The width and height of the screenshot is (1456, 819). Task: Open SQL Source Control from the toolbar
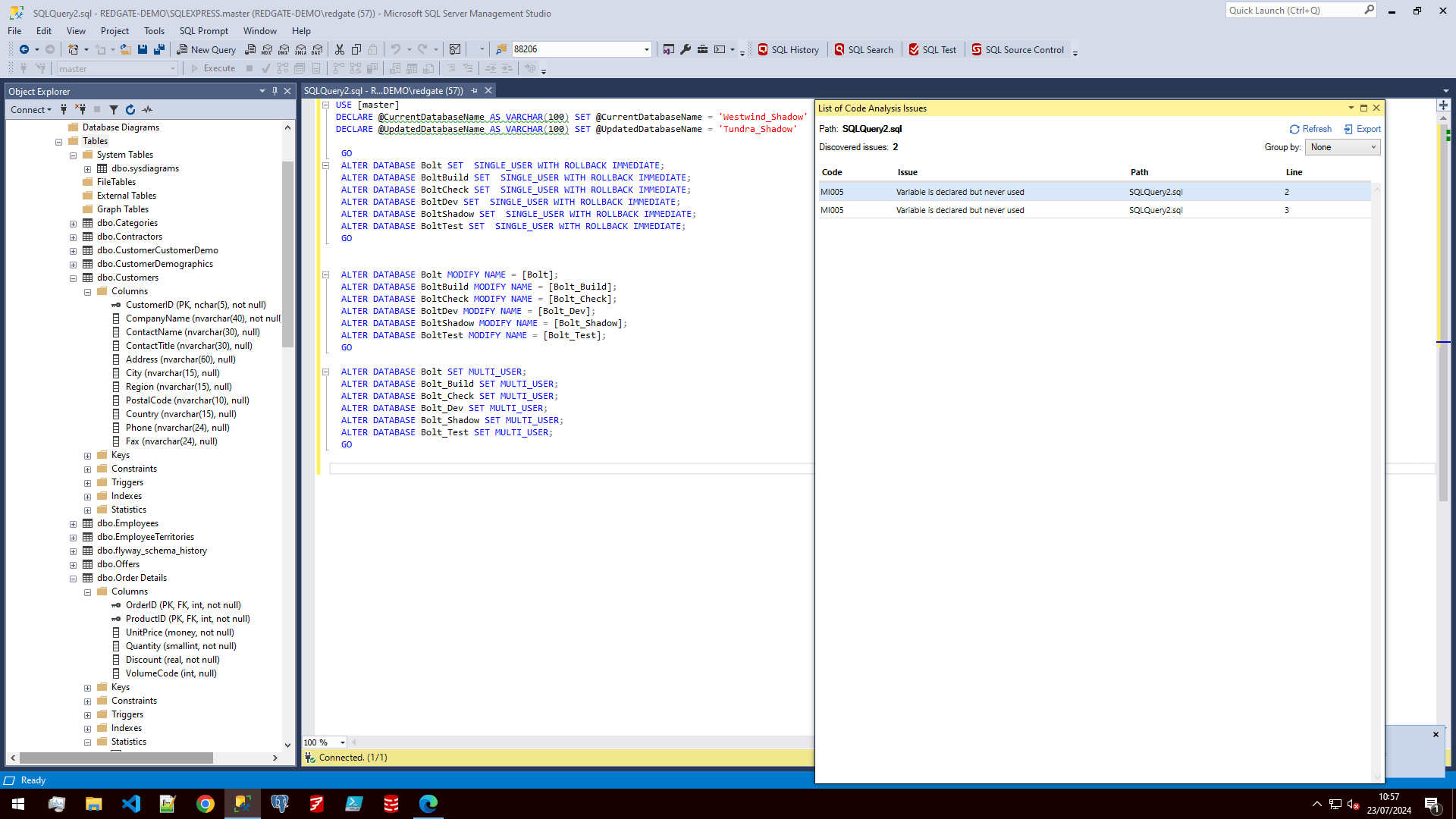[1018, 49]
